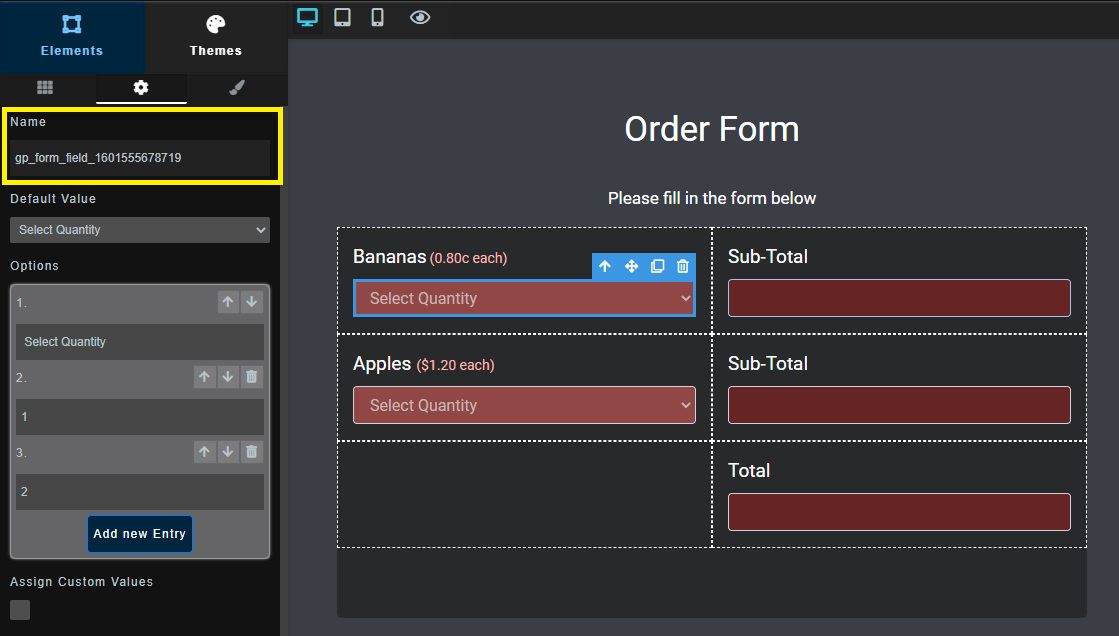
Task: Toggle the eye preview icon
Action: click(x=420, y=18)
